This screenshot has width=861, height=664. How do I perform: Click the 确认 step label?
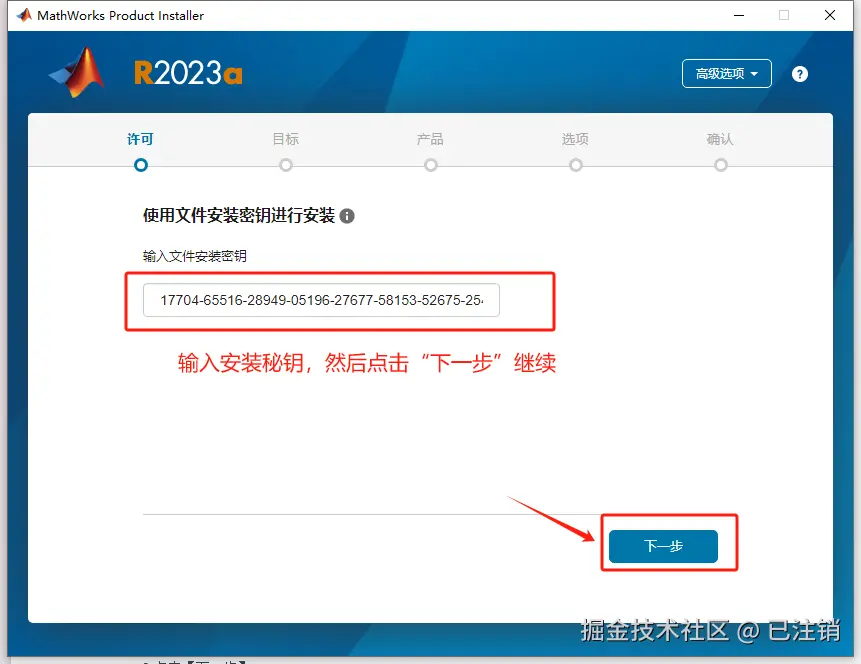click(x=720, y=139)
